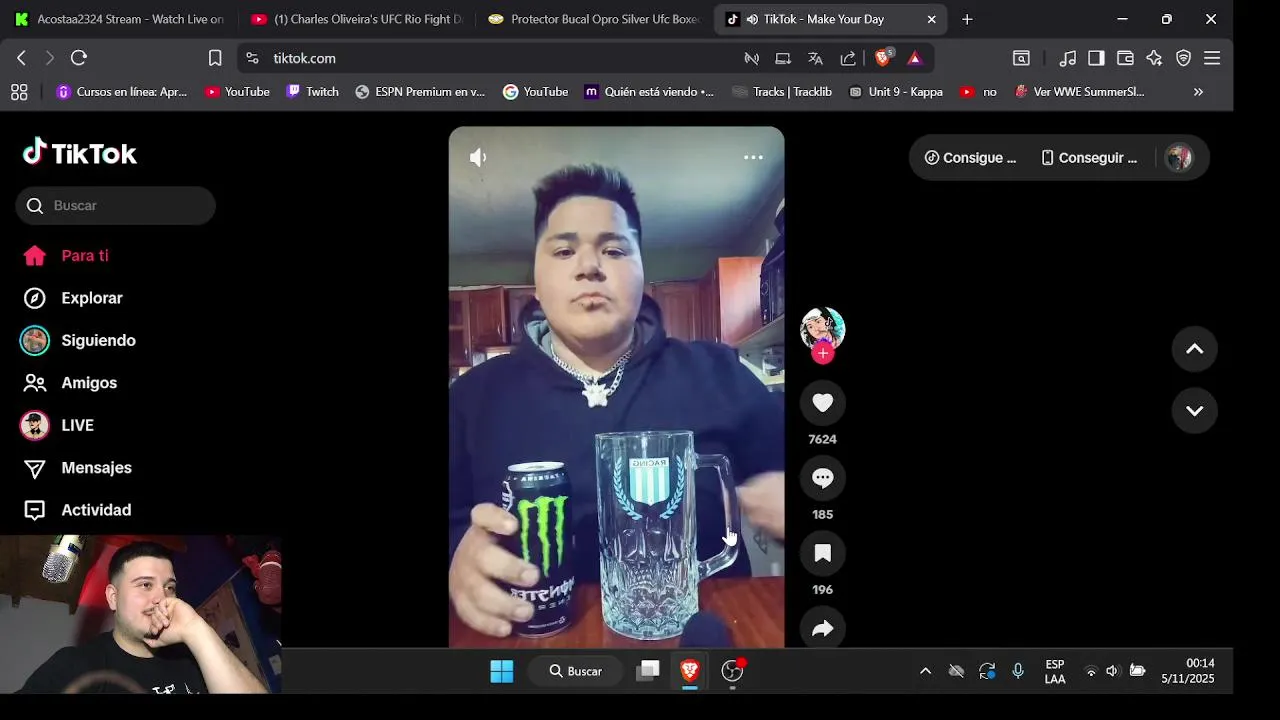Click the TikTok logo
The image size is (1280, 720).
click(x=80, y=153)
